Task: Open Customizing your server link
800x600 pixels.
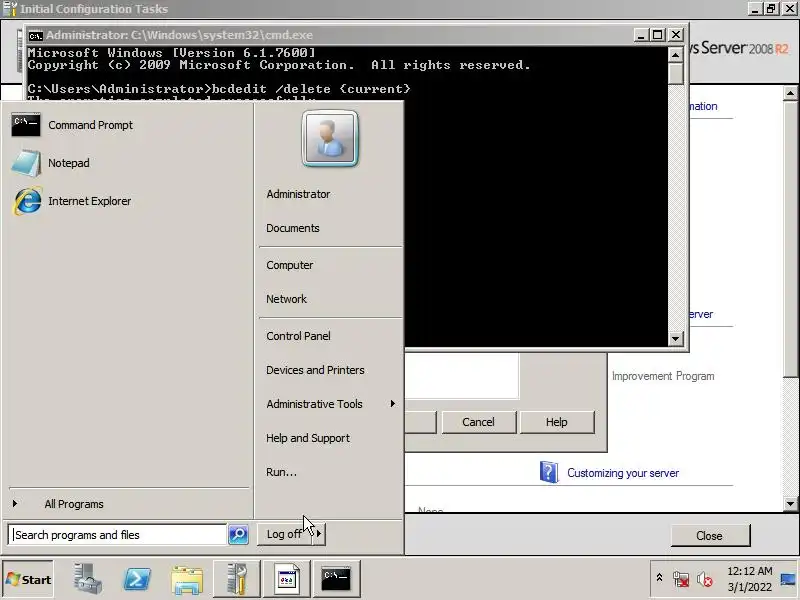Action: [x=623, y=473]
